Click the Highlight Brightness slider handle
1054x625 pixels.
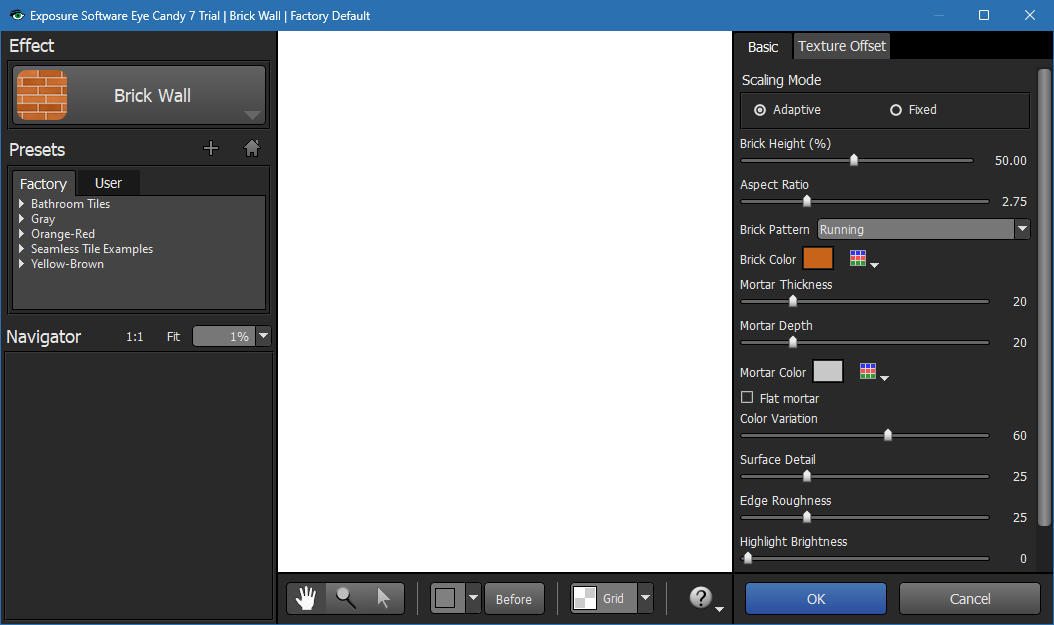click(x=747, y=558)
